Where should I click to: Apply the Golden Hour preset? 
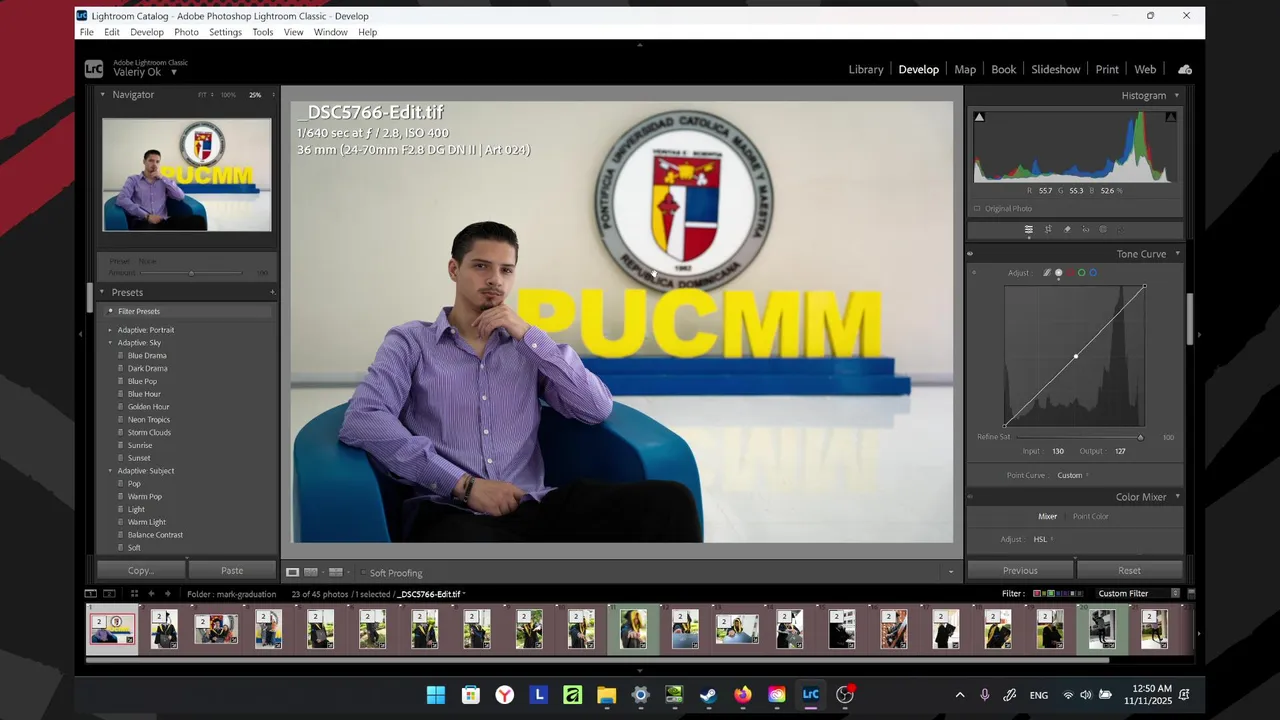[x=148, y=407]
